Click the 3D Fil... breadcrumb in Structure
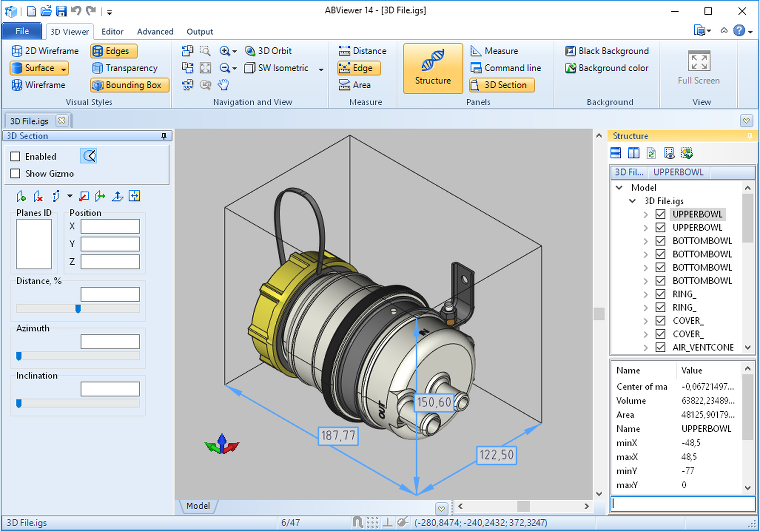760x531 pixels. coord(629,172)
